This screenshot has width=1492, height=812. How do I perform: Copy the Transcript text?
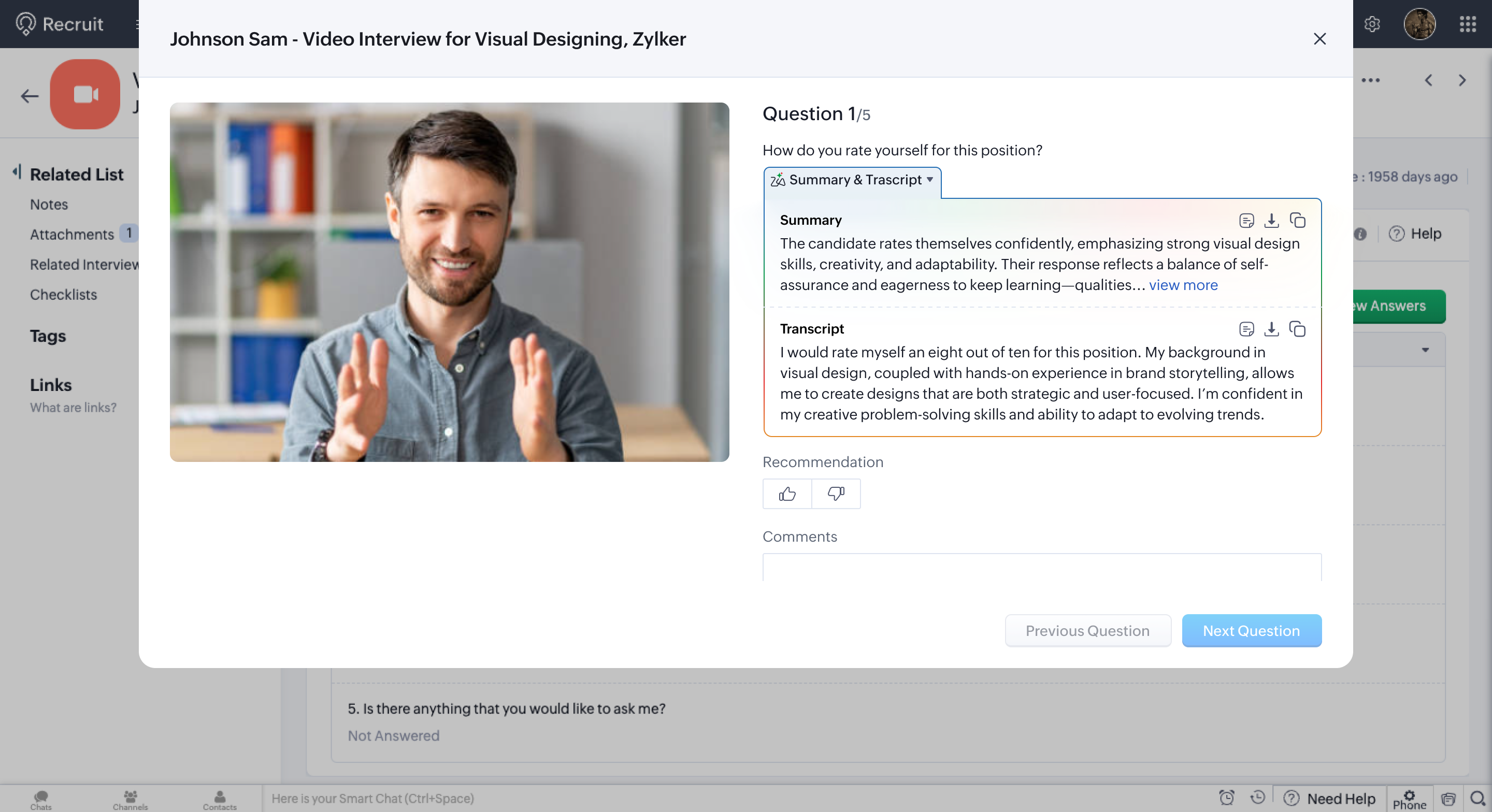1298,329
